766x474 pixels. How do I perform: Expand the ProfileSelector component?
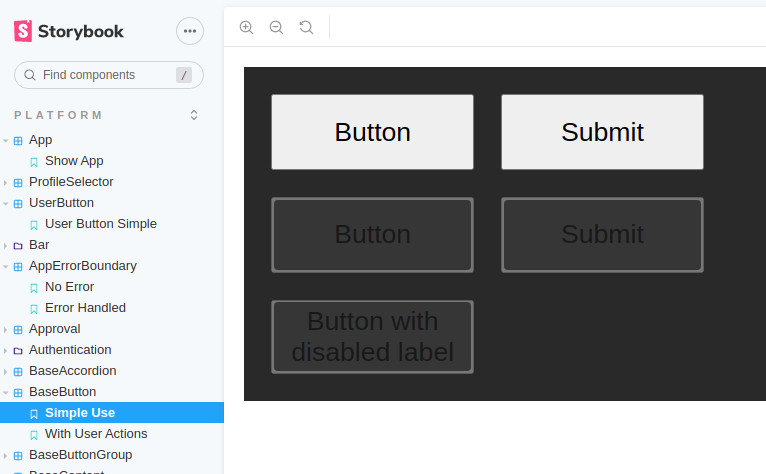(6, 183)
